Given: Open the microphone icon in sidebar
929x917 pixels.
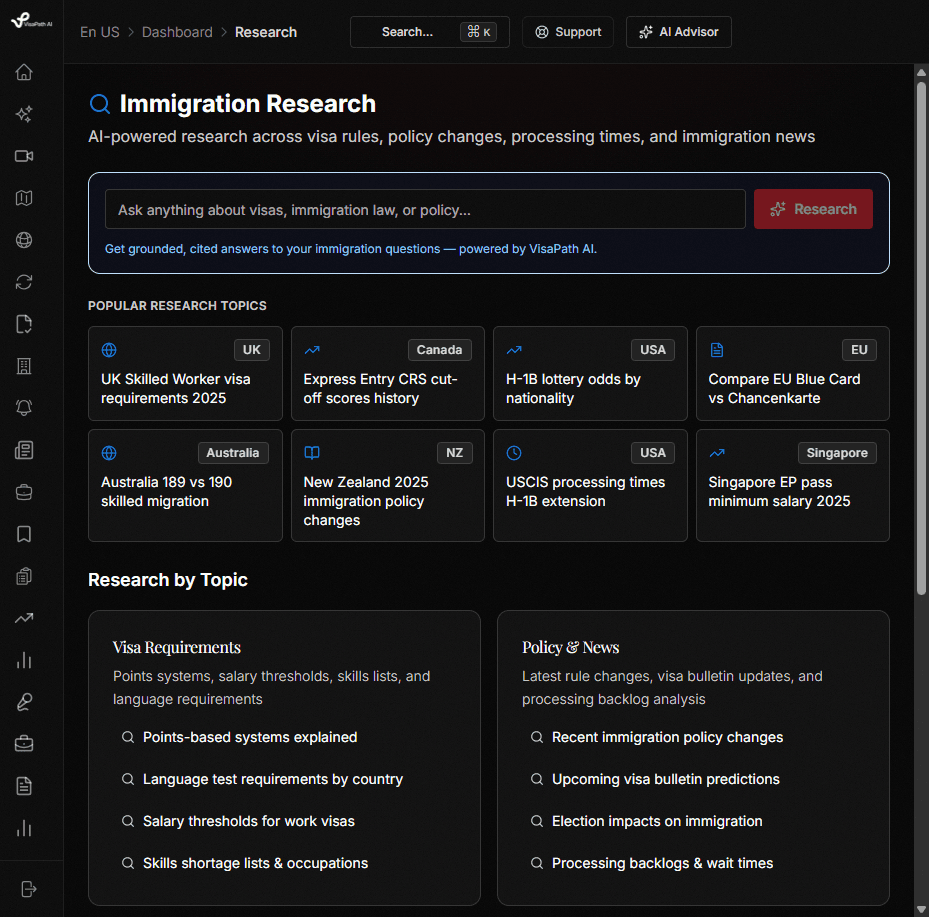Looking at the screenshot, I should point(24,702).
